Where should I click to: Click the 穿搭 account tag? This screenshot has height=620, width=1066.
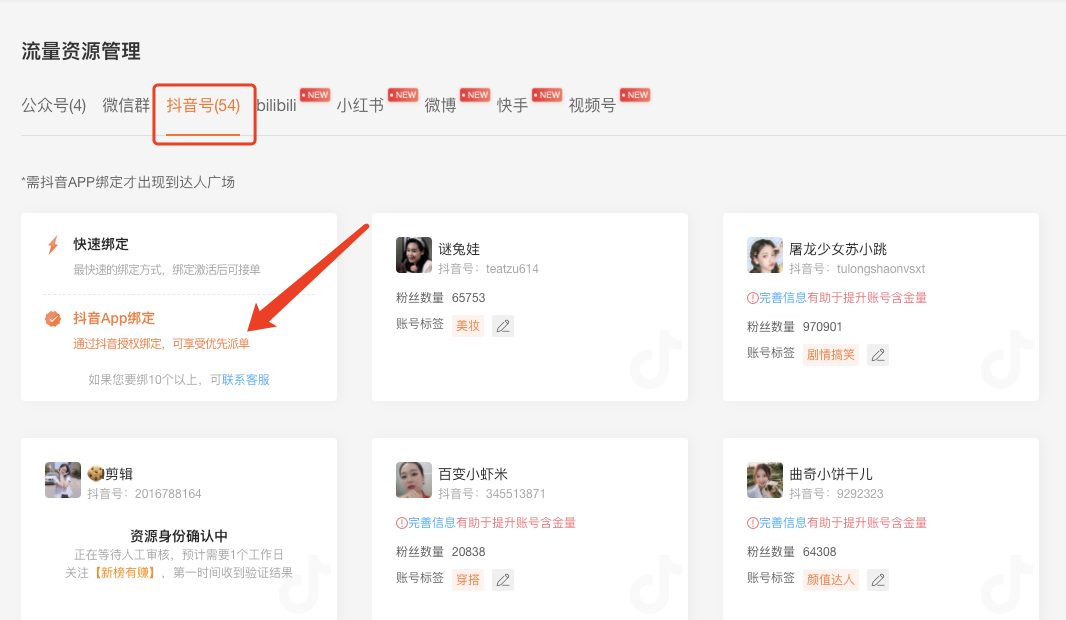pyautogui.click(x=468, y=580)
